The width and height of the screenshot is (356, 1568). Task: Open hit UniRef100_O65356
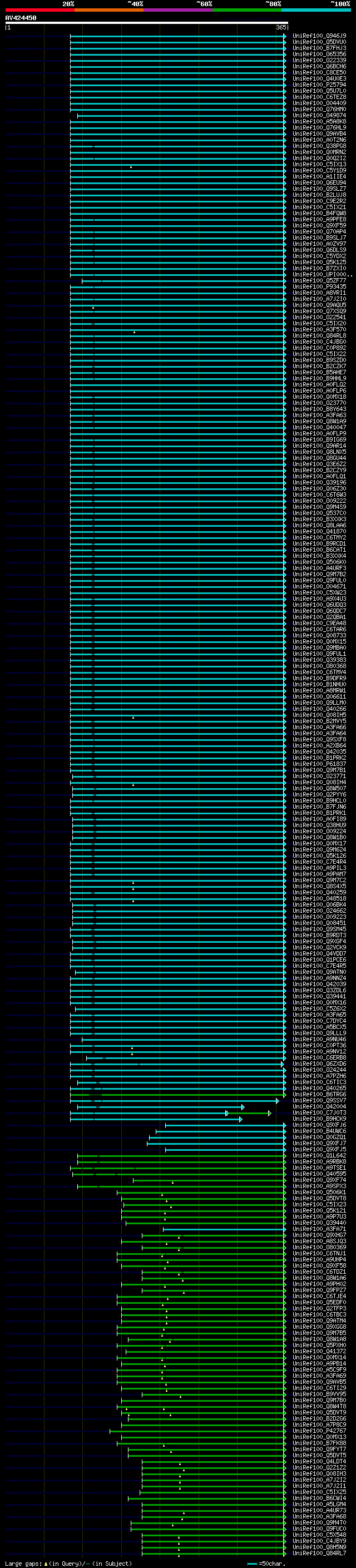tap(319, 54)
